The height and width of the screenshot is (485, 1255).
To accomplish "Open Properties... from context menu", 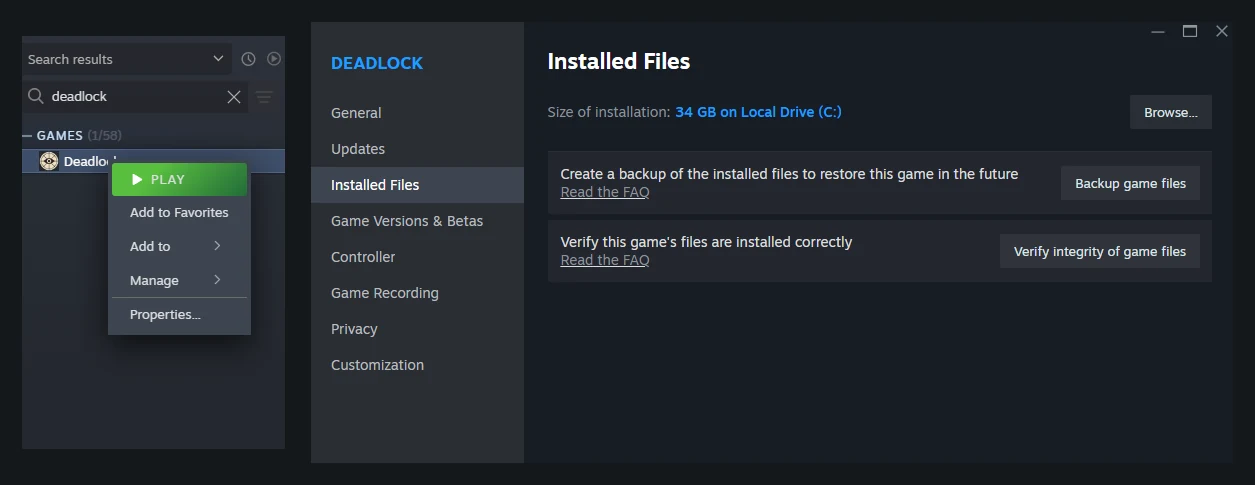I will tap(179, 314).
